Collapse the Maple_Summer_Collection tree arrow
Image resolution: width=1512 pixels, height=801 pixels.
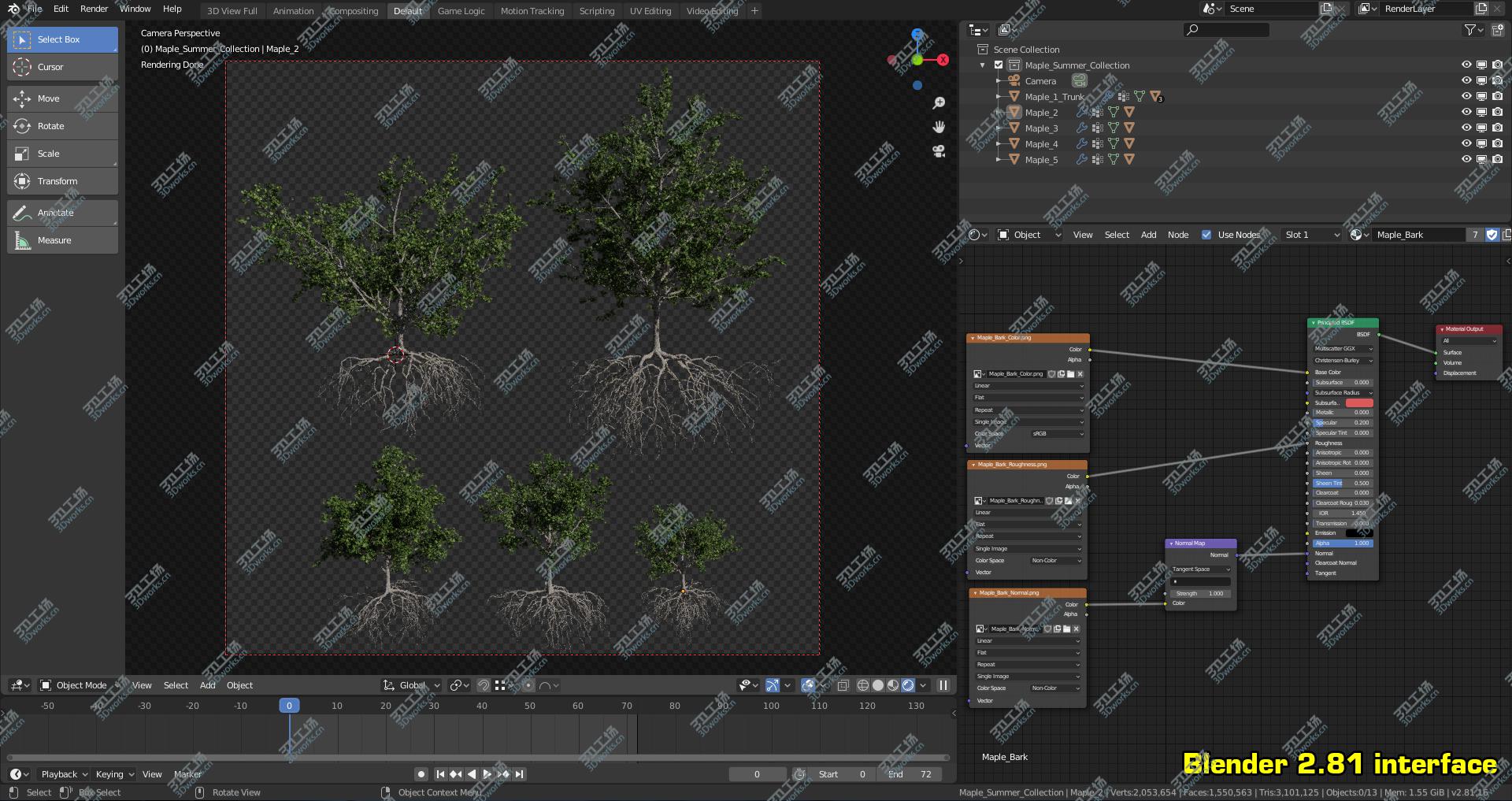982,65
